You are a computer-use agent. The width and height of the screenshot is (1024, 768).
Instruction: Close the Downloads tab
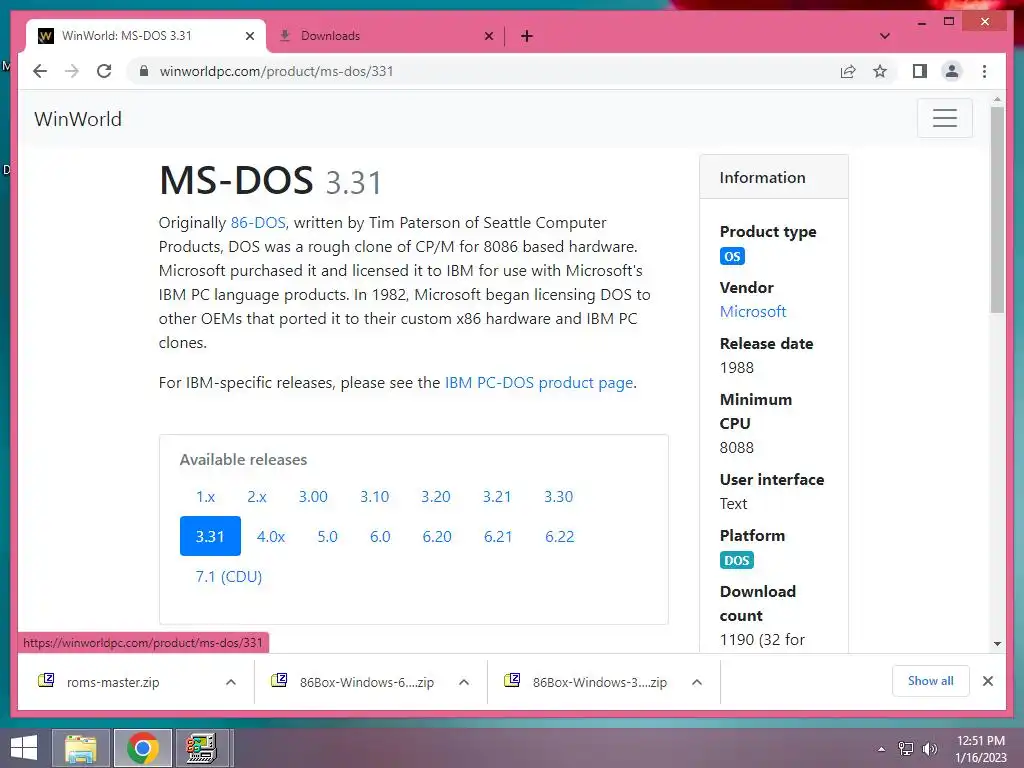pos(488,36)
